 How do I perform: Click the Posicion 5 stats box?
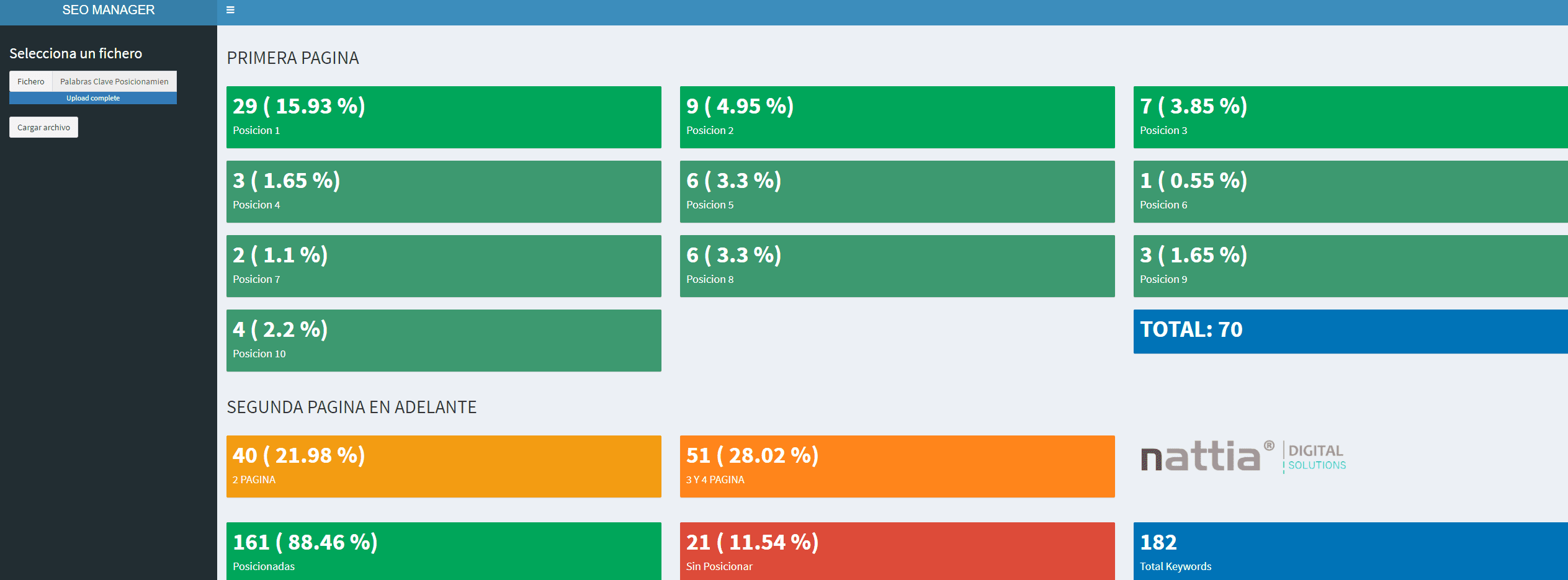tap(897, 192)
